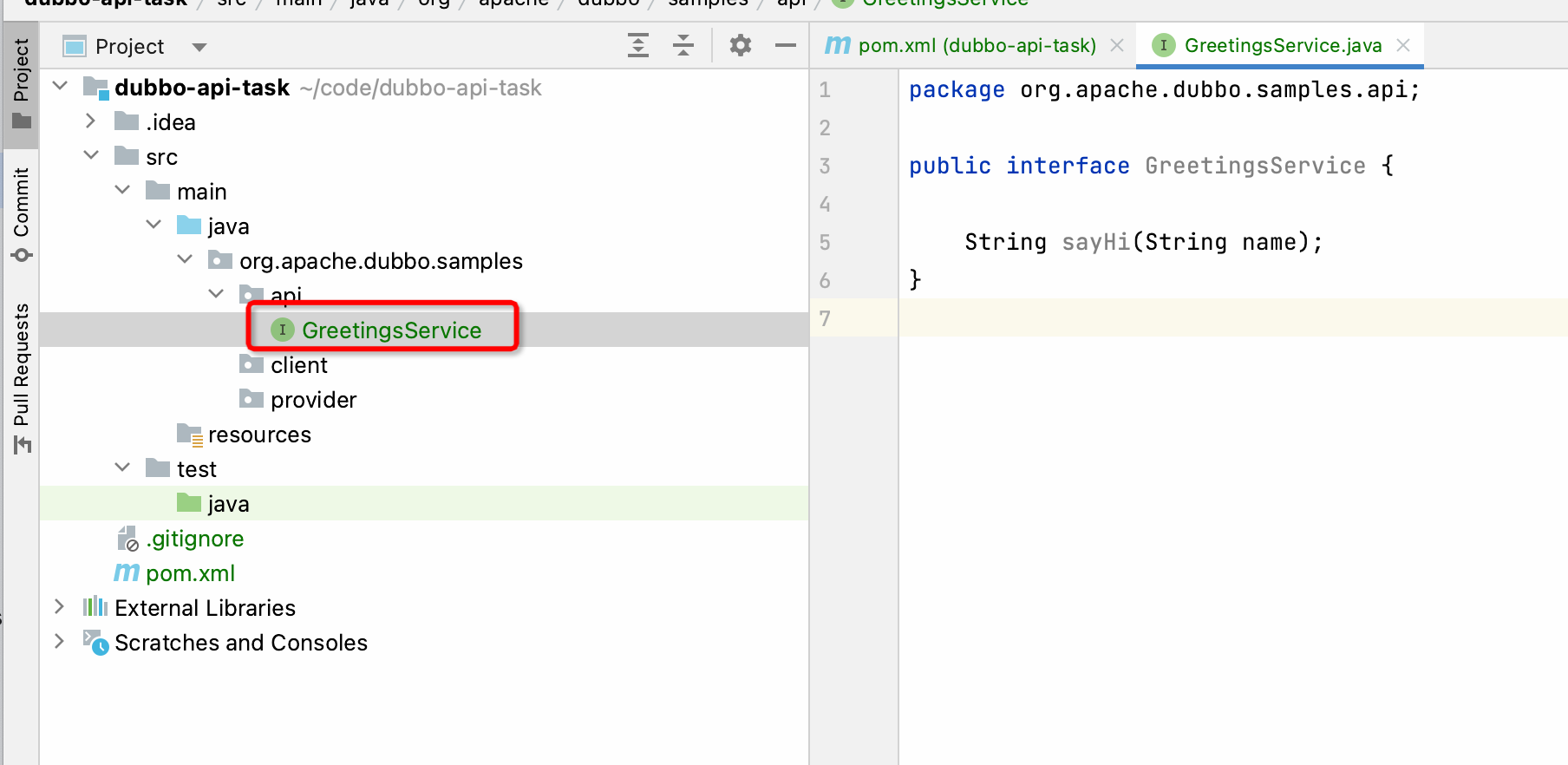This screenshot has width=1568, height=765.
Task: Toggle the Project tool window sidebar button
Action: point(21,83)
